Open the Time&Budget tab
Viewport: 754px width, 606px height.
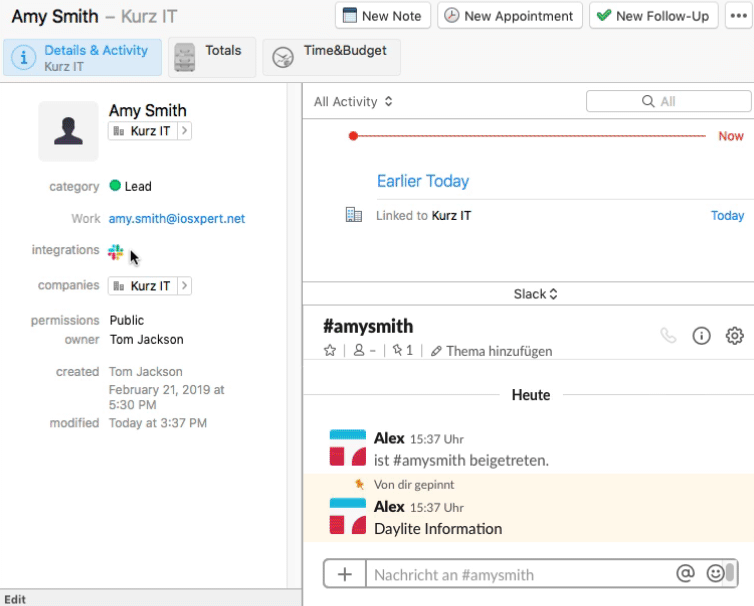tap(331, 58)
